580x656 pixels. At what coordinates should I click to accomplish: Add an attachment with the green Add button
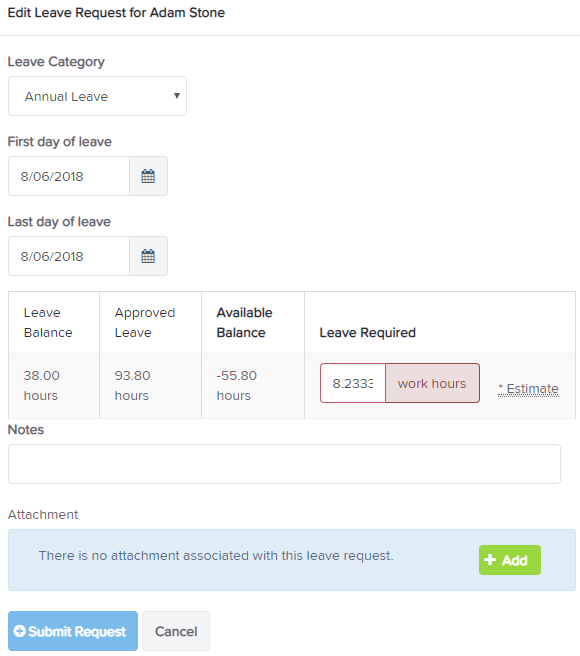pyautogui.click(x=510, y=560)
